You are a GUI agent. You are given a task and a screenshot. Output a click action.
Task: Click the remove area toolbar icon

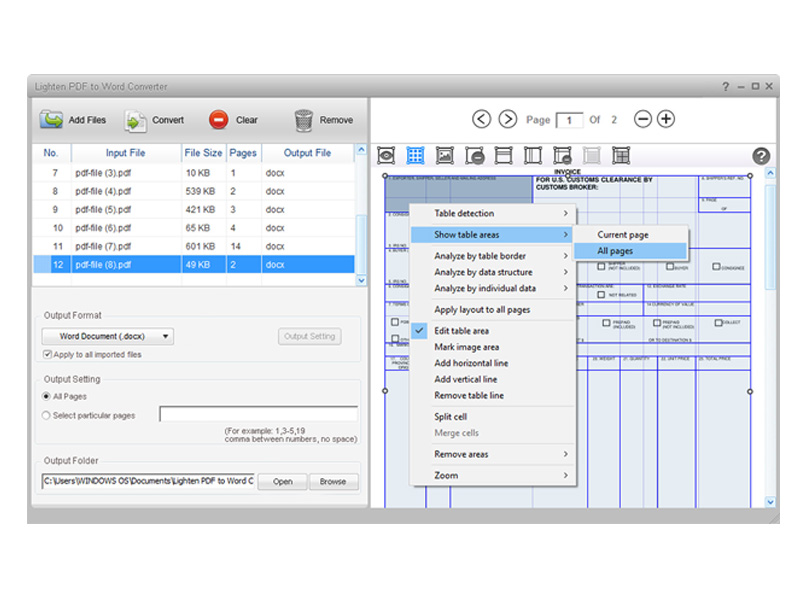[x=476, y=155]
